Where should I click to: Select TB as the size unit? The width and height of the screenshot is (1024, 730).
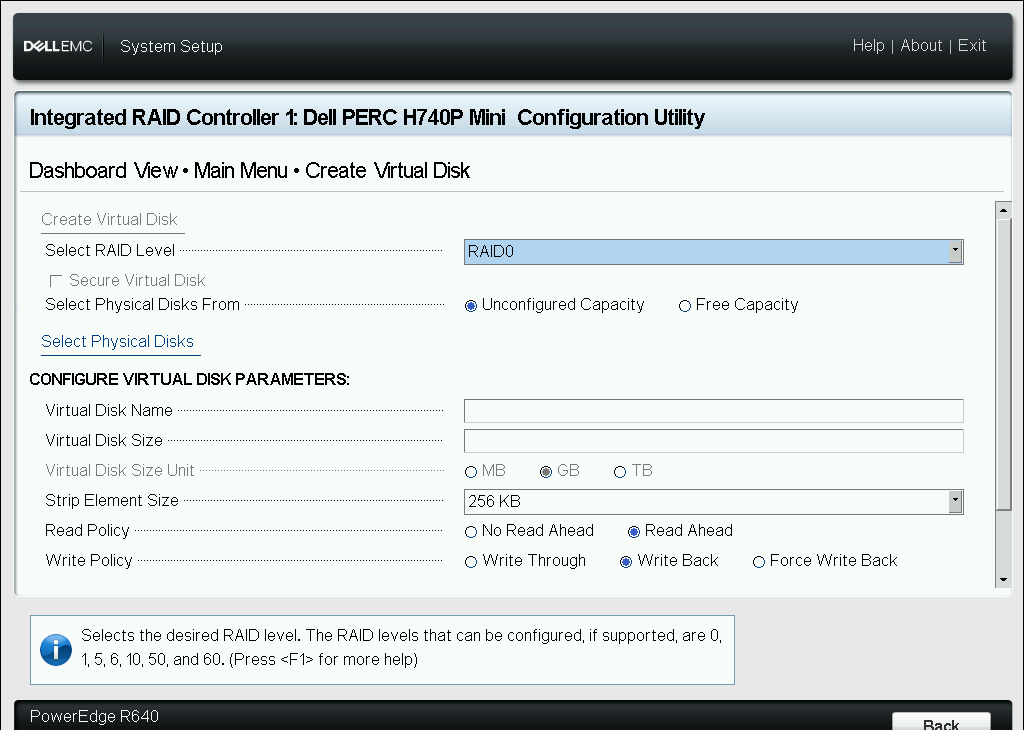(x=620, y=470)
